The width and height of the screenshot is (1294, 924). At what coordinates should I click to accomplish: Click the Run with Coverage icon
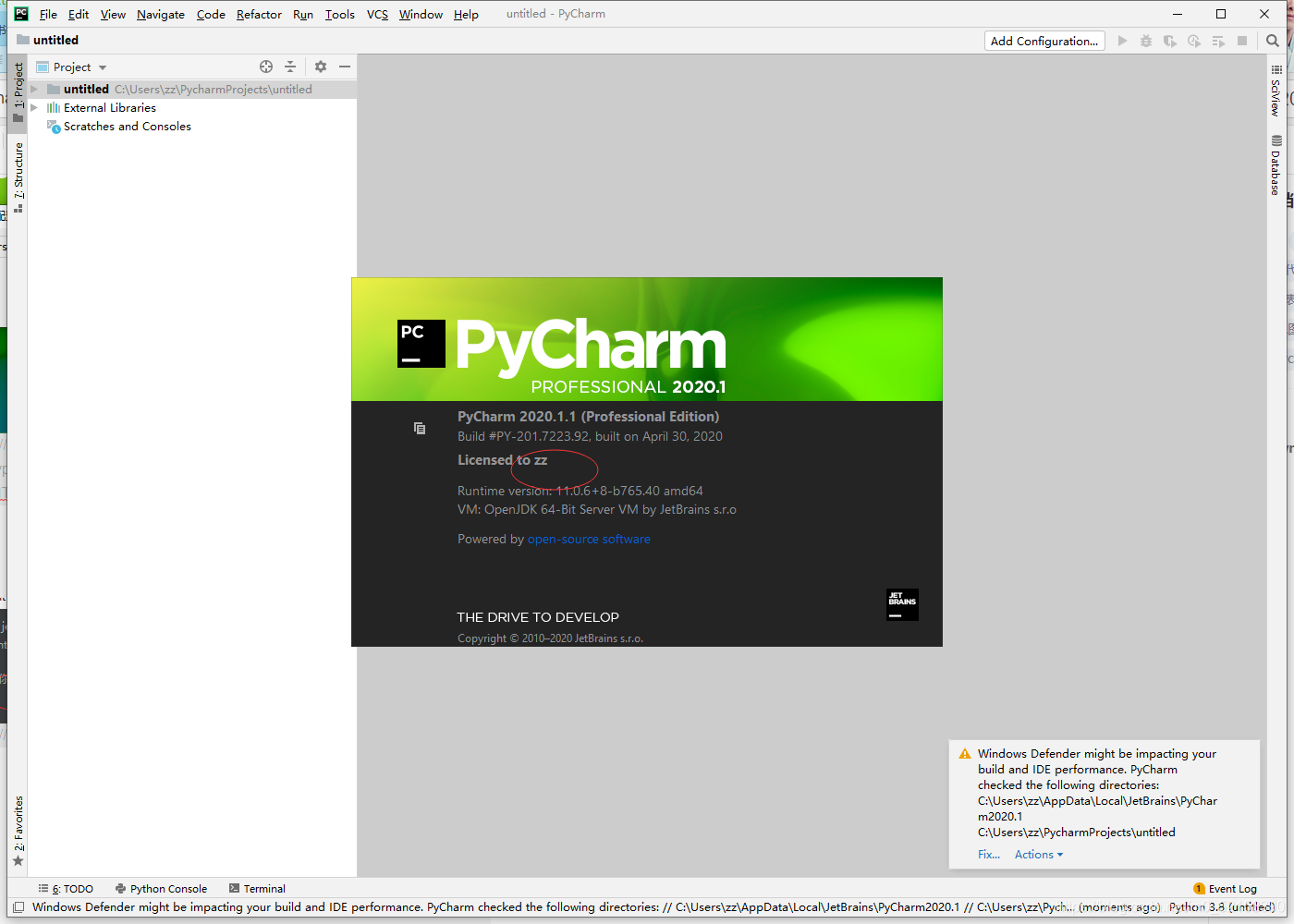[x=1170, y=41]
